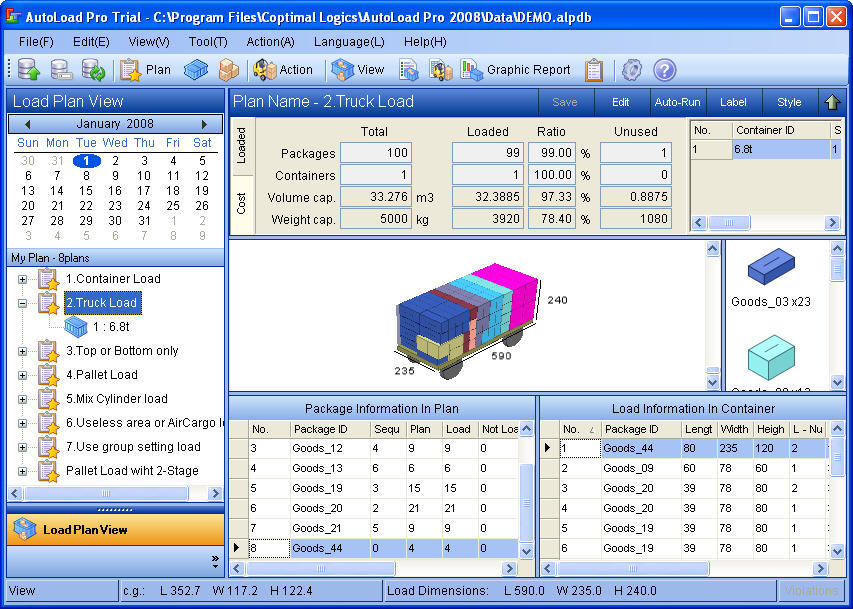Select January 15 in the calendar
The height and width of the screenshot is (609, 853).
86,191
